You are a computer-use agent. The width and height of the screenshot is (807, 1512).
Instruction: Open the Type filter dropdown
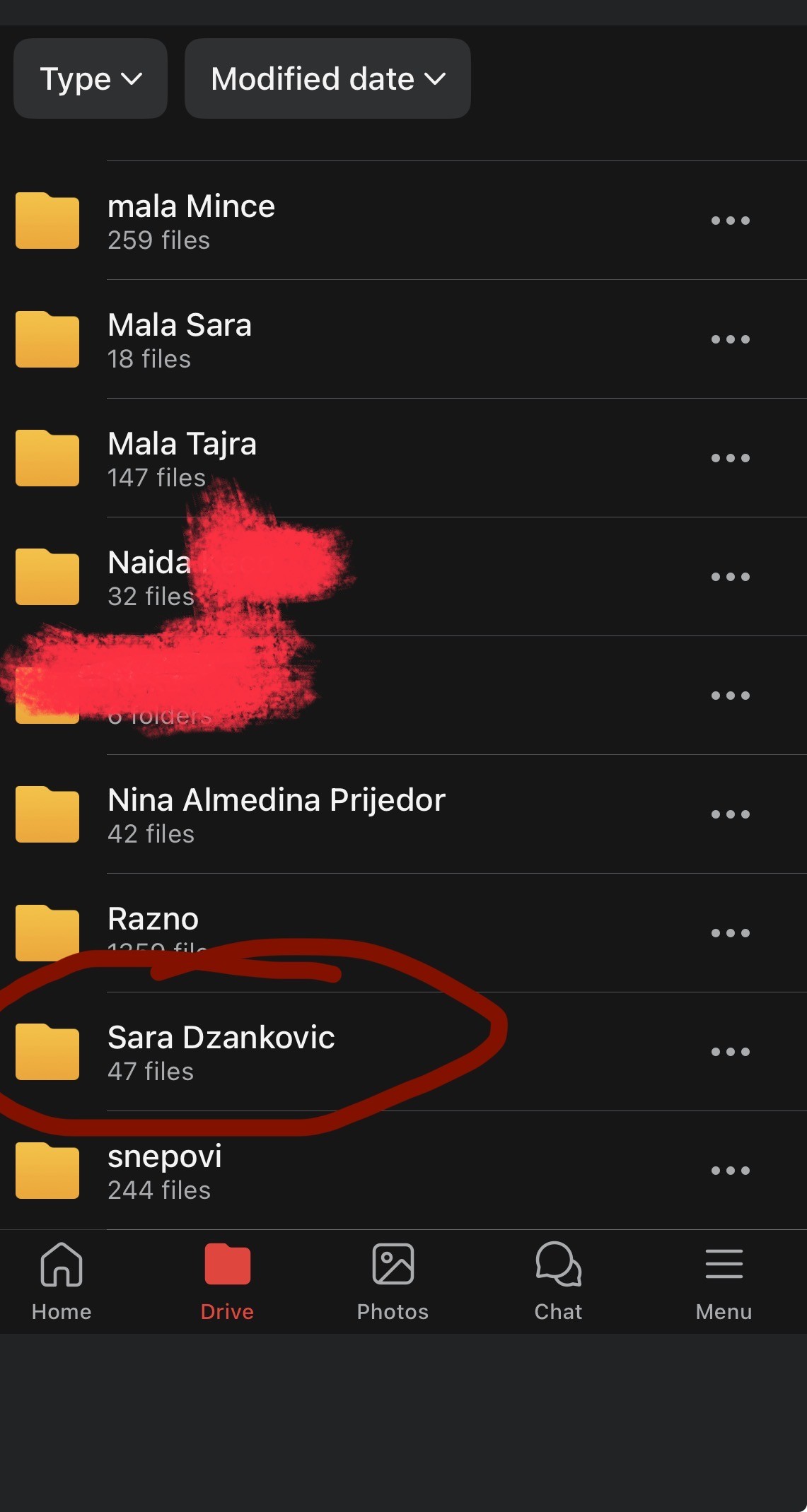pos(91,78)
